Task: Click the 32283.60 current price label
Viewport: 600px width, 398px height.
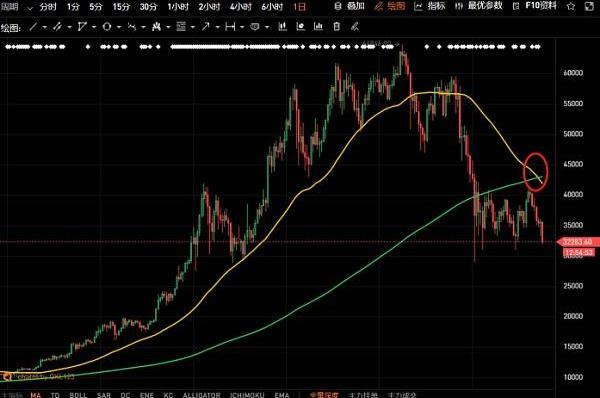Action: point(578,242)
